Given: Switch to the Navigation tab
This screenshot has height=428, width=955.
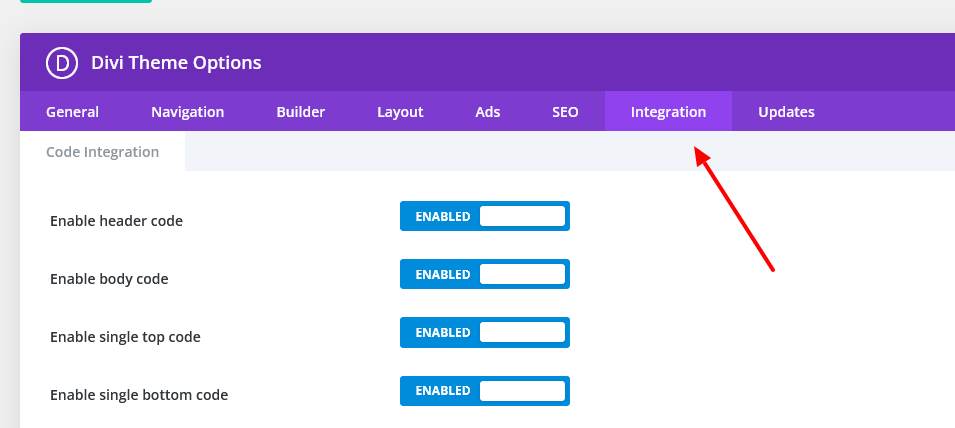Looking at the screenshot, I should [x=187, y=112].
